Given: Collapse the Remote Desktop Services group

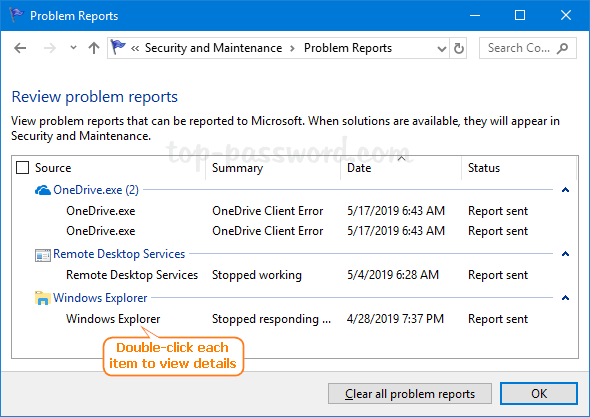Looking at the screenshot, I should pyautogui.click(x=565, y=254).
